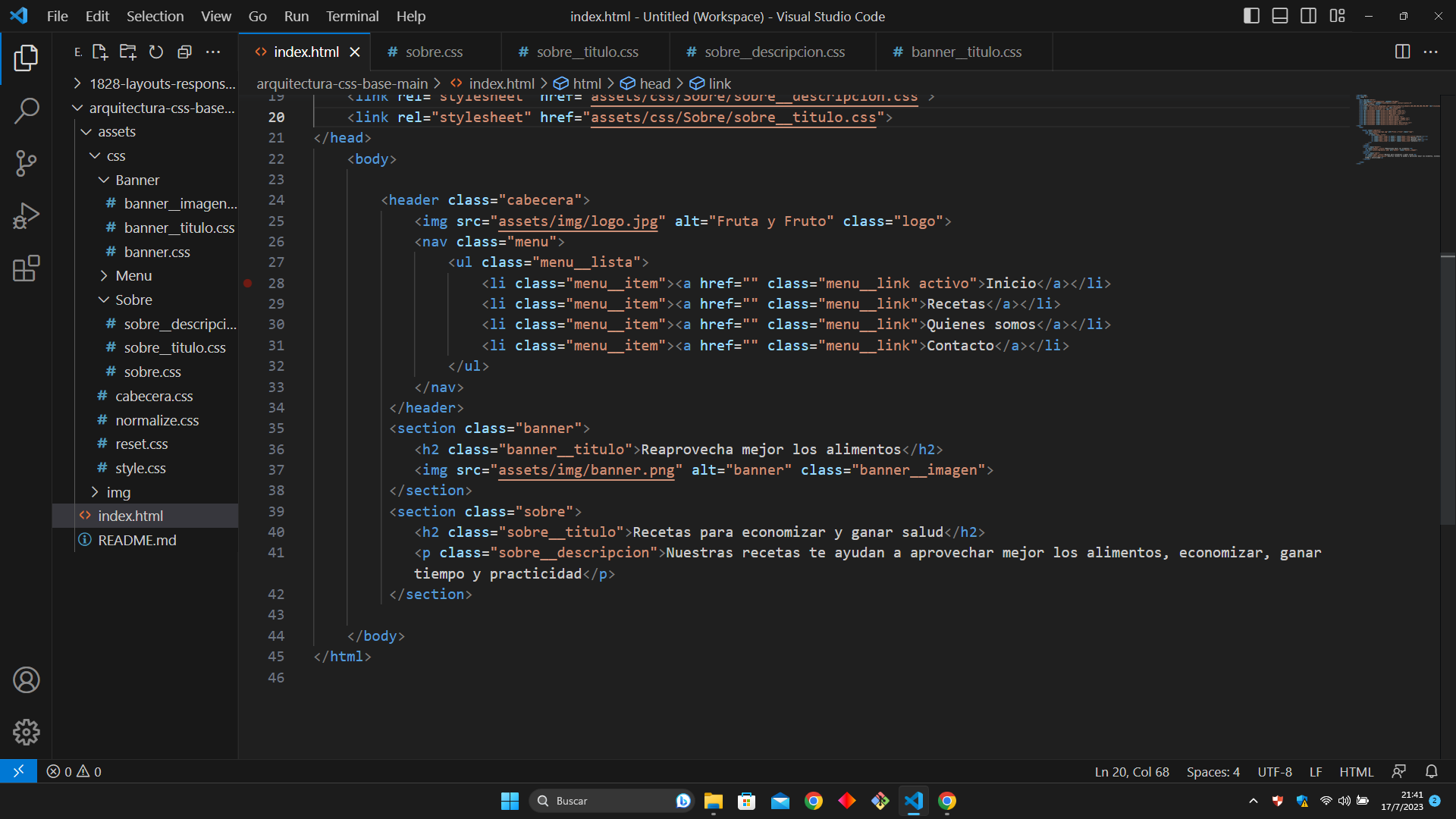The height and width of the screenshot is (819, 1456).
Task: Open the Accounts menu icon
Action: [x=26, y=680]
